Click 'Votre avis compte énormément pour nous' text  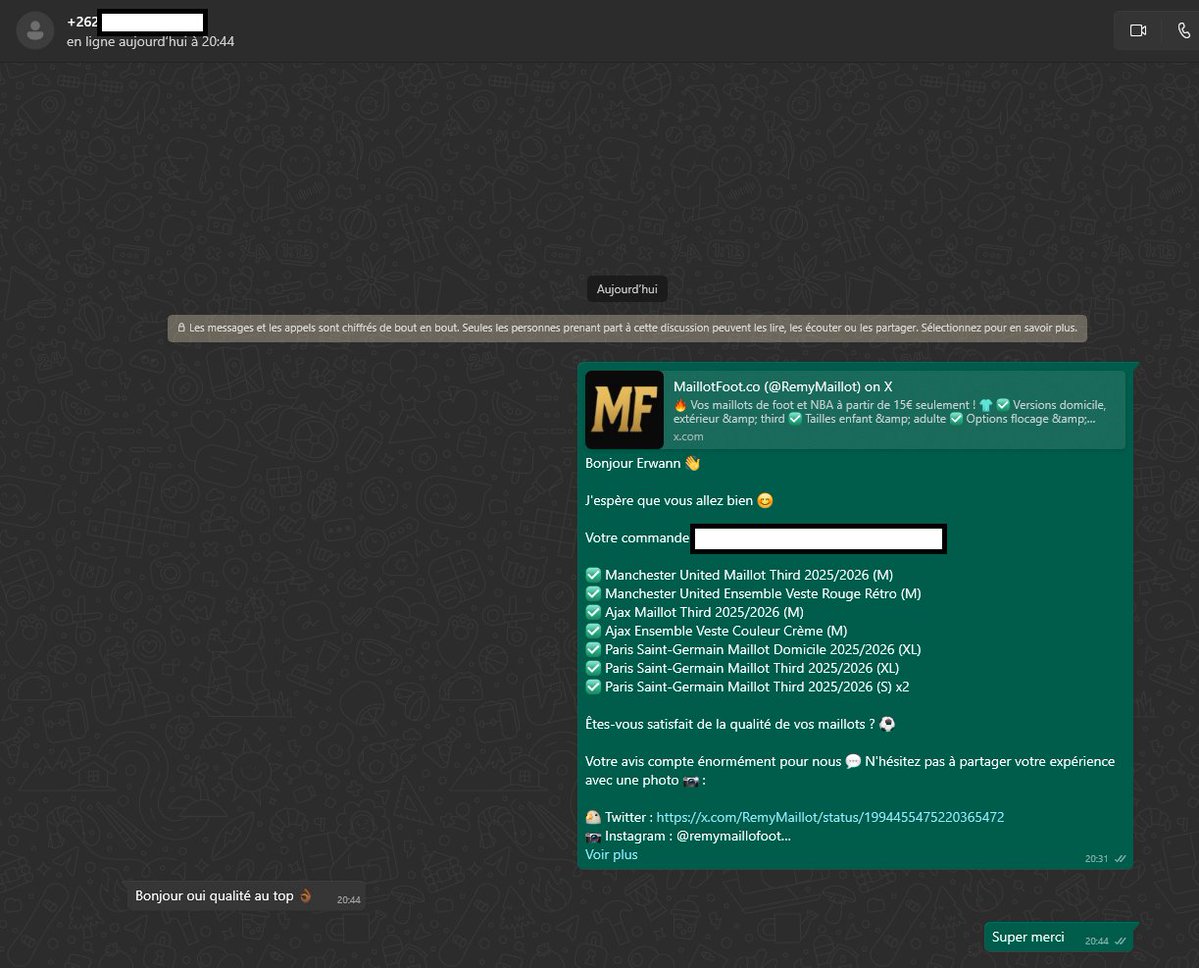(x=713, y=762)
